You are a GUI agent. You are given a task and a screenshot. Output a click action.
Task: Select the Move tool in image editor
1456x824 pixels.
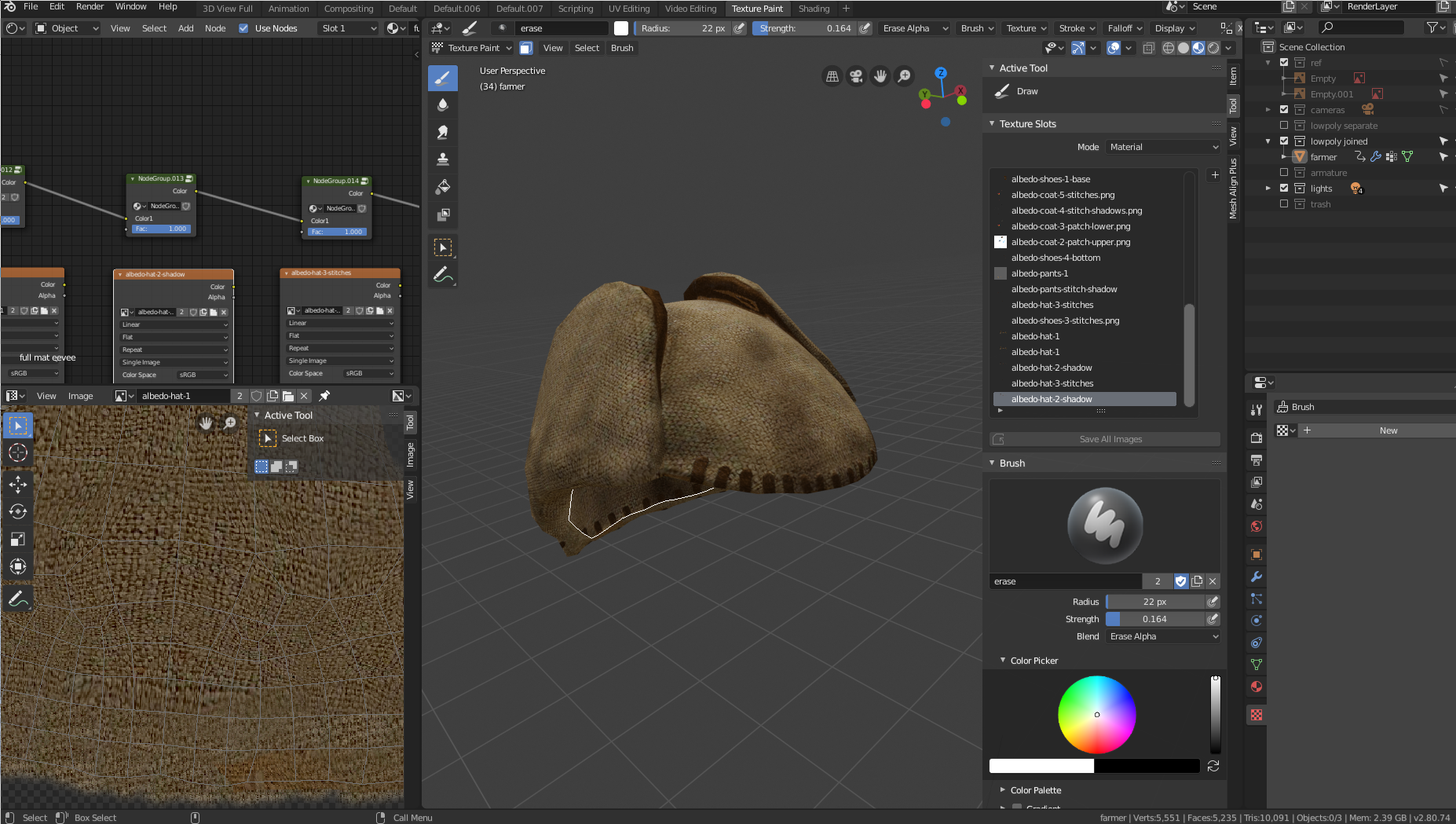click(x=18, y=485)
